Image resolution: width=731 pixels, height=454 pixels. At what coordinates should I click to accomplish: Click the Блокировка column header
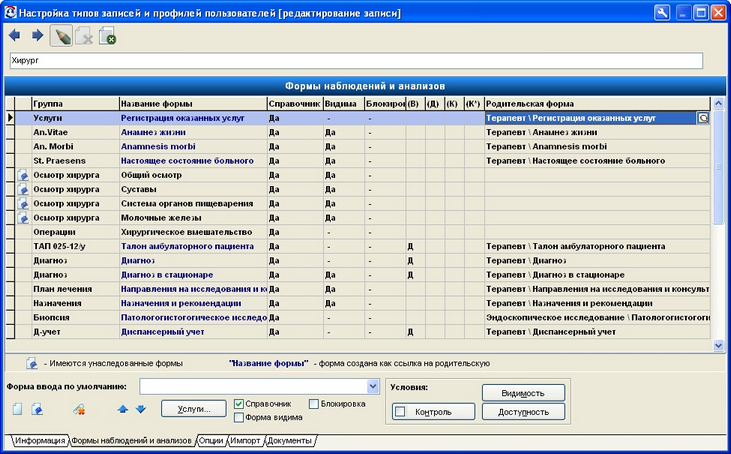tap(385, 103)
